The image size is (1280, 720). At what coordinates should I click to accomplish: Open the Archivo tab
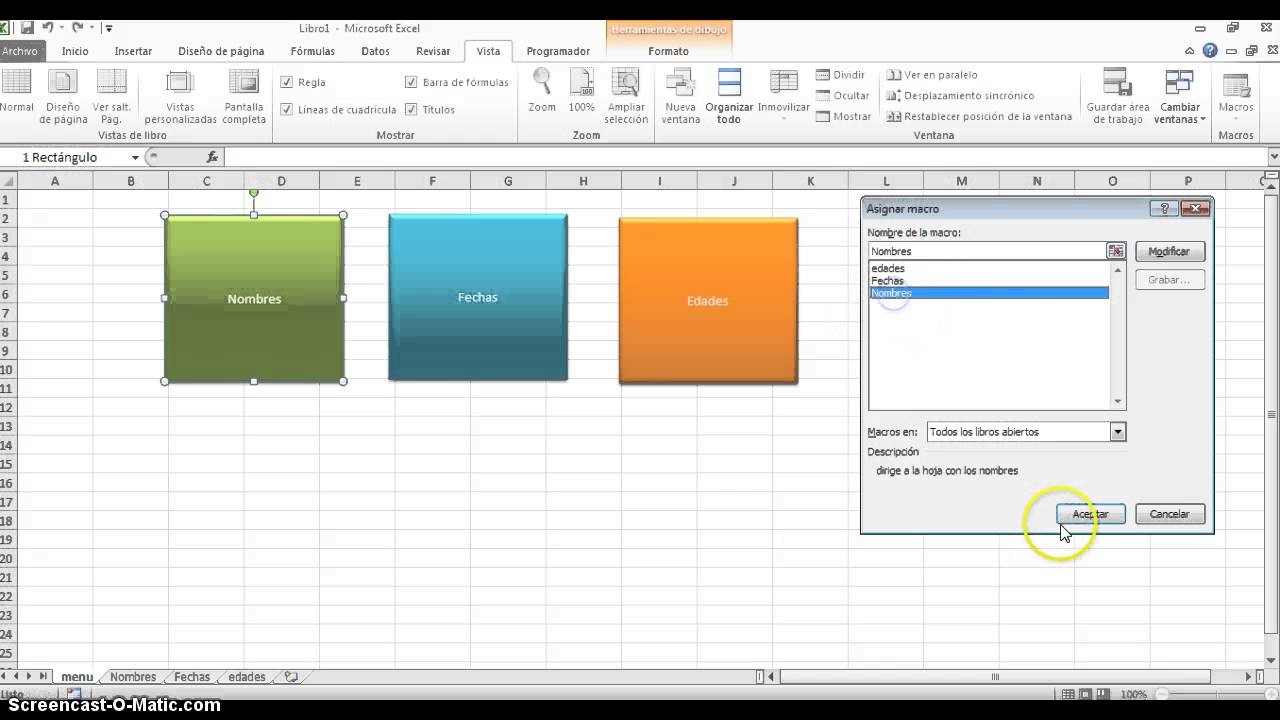(x=19, y=51)
